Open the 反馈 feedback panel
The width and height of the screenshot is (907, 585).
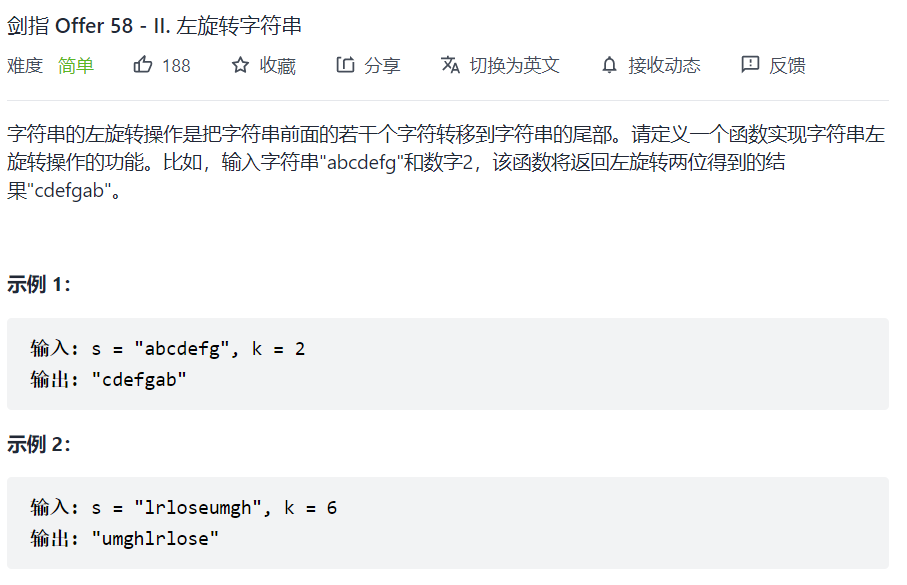point(774,64)
